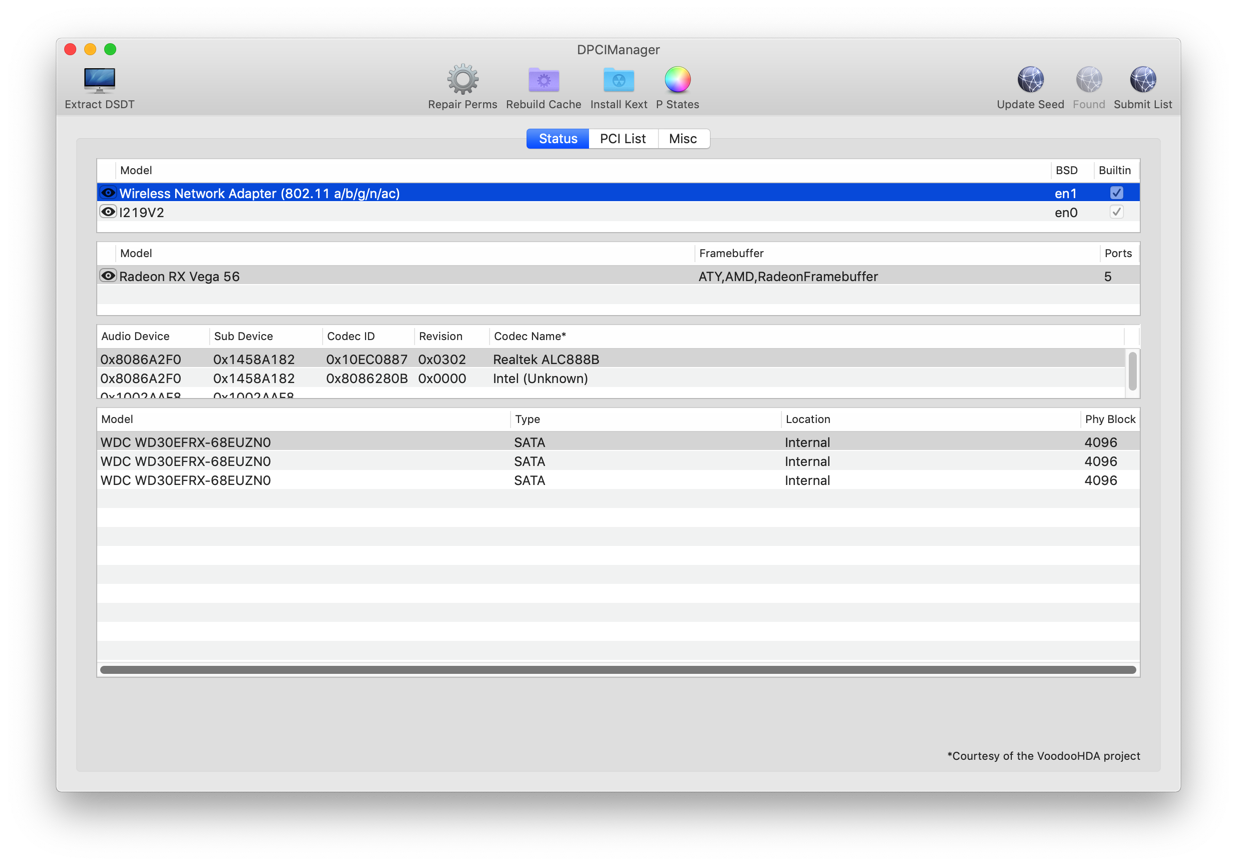
Task: Select the first WDC WD30EFRX-68EUZN0 disk row
Action: [618, 442]
